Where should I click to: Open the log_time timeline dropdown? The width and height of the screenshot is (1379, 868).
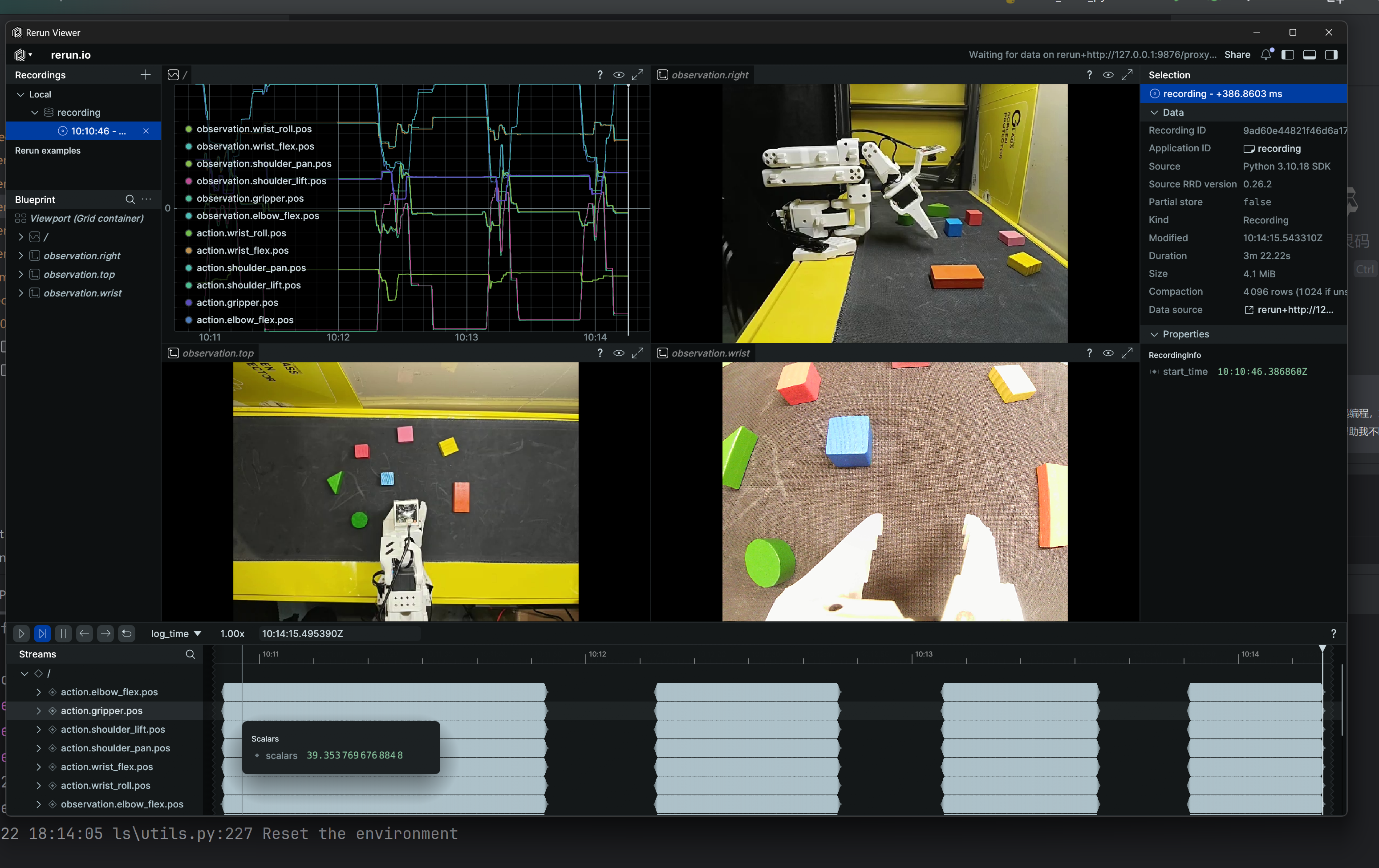coord(175,633)
